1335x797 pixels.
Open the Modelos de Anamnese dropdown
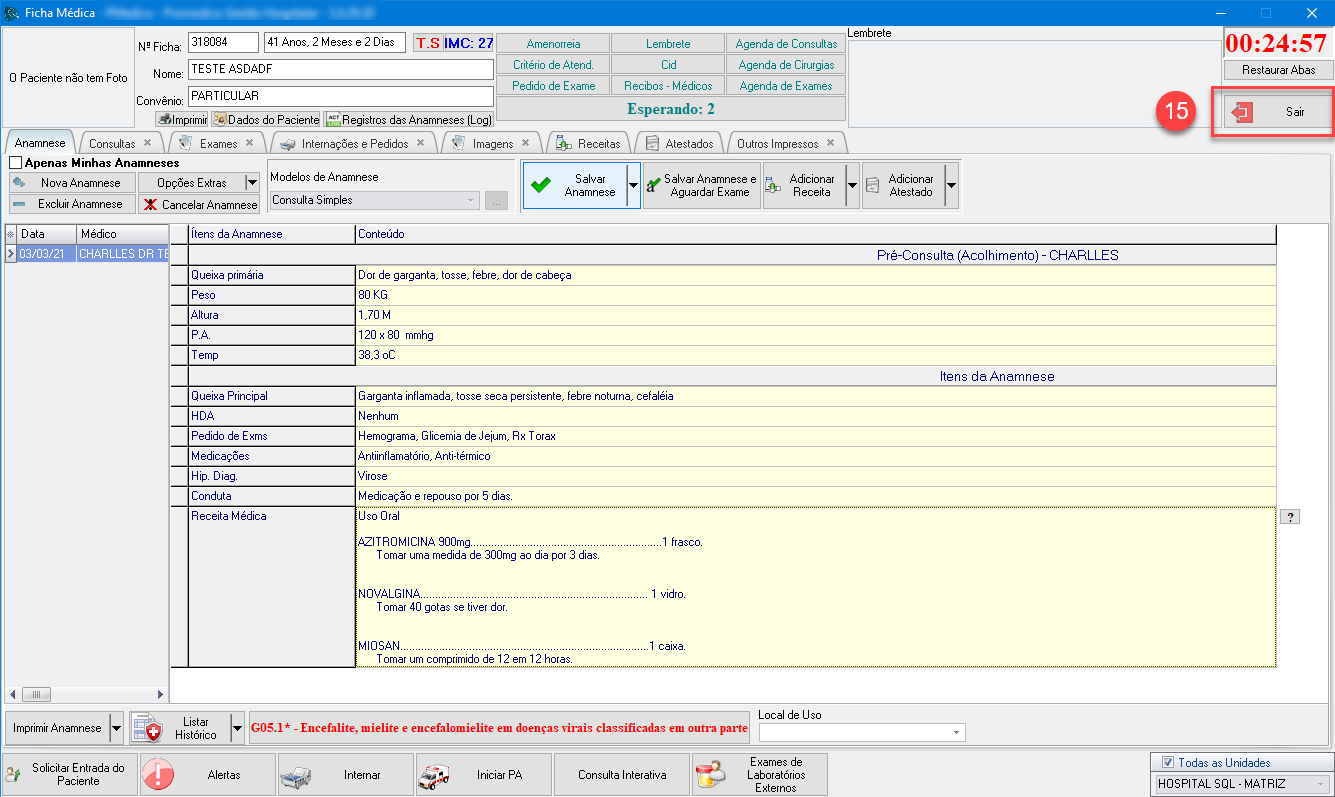472,200
